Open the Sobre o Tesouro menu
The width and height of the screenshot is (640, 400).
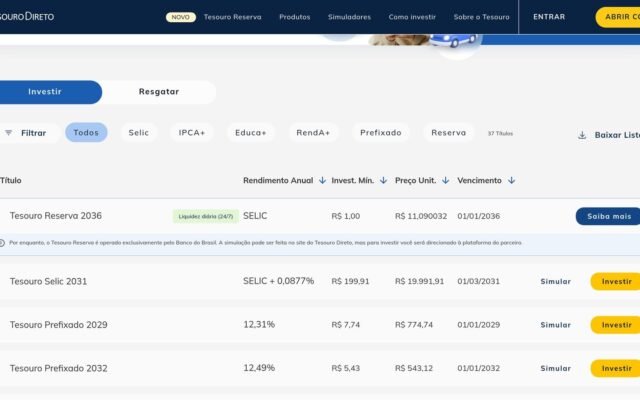(482, 17)
